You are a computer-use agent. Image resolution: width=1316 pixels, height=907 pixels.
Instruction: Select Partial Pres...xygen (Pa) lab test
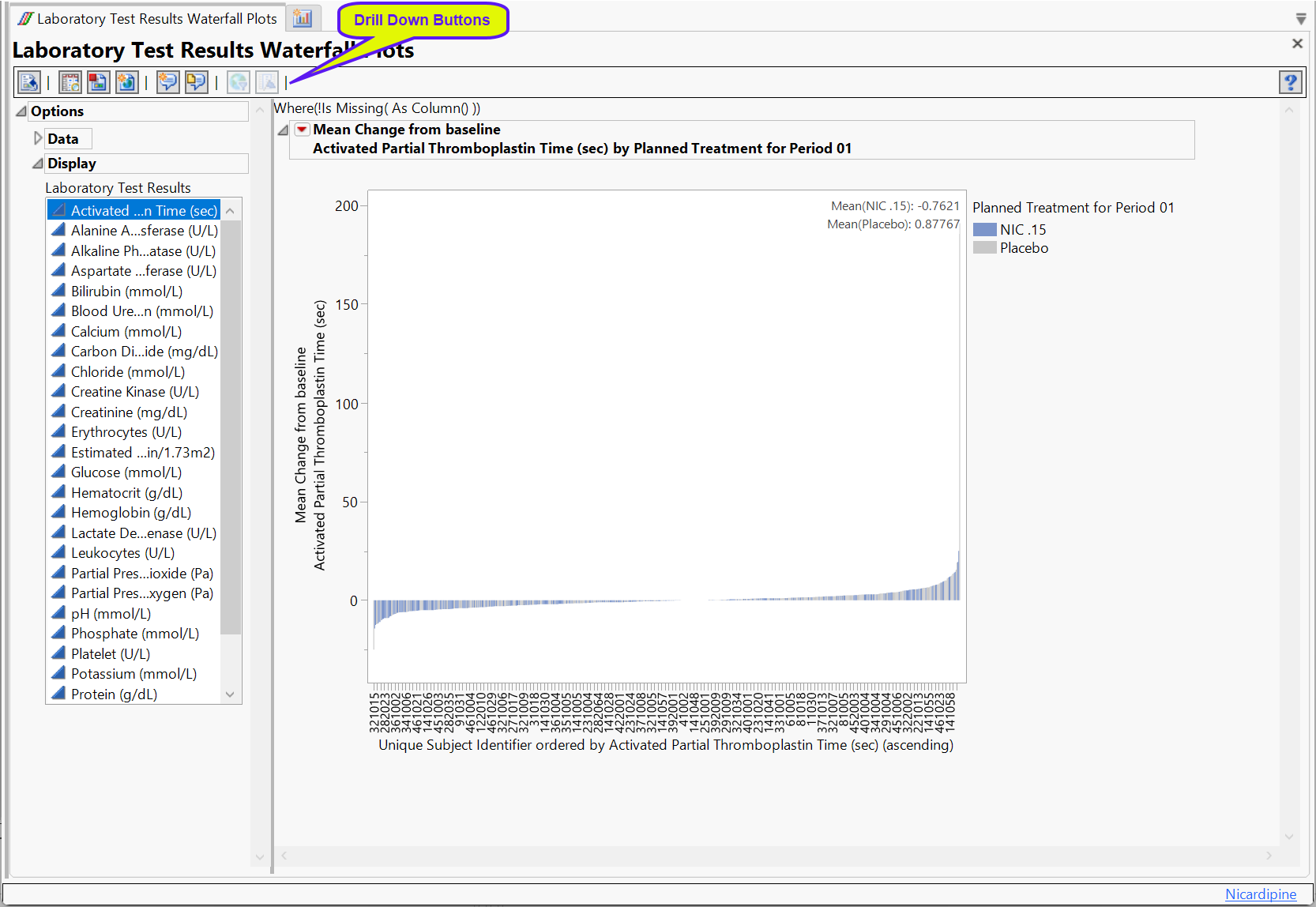pos(133,593)
